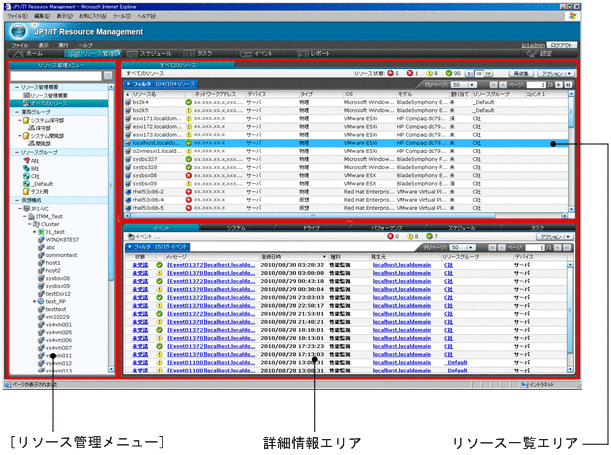Click the ログアウト button

562,45
